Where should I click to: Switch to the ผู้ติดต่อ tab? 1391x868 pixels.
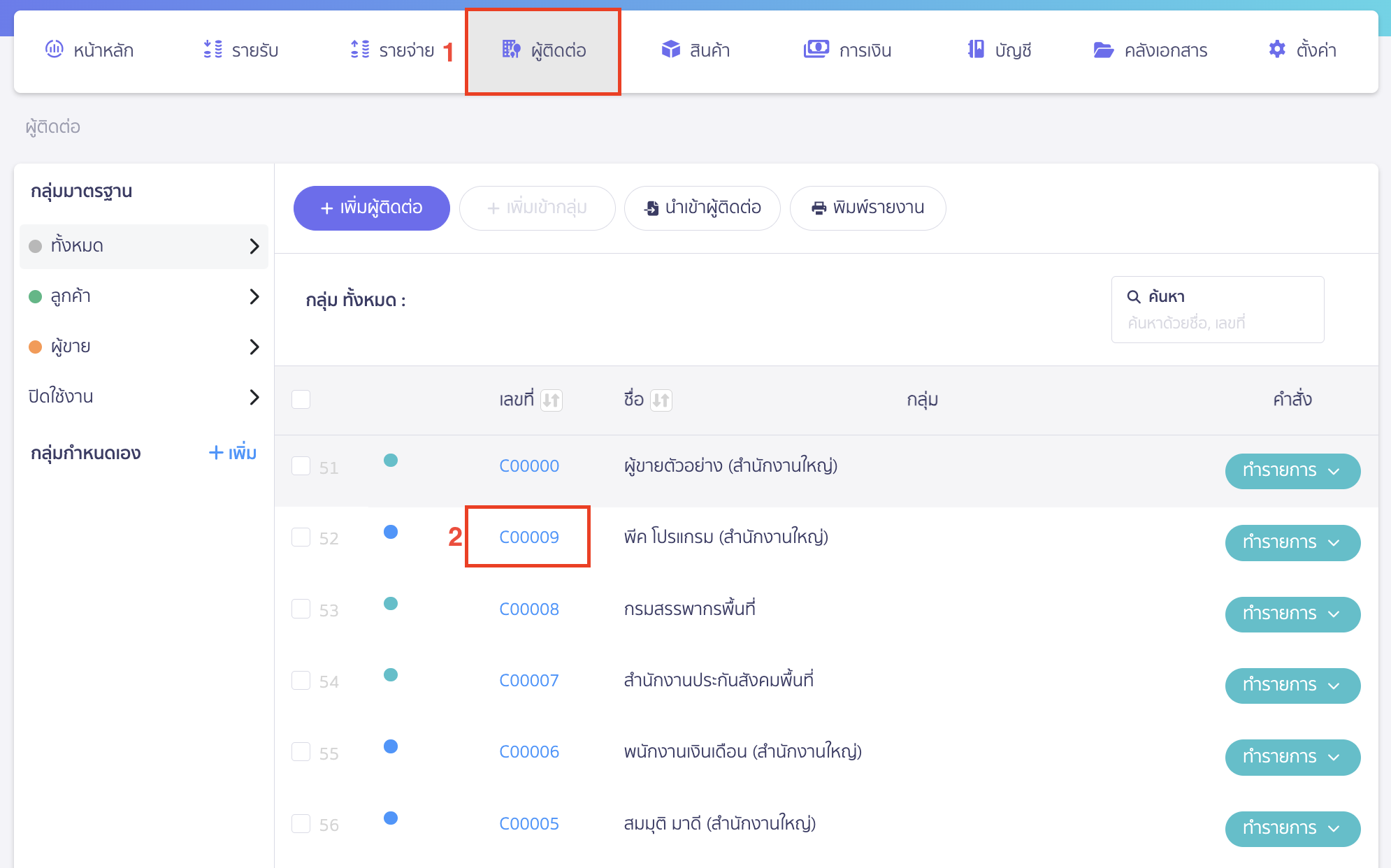click(x=543, y=50)
